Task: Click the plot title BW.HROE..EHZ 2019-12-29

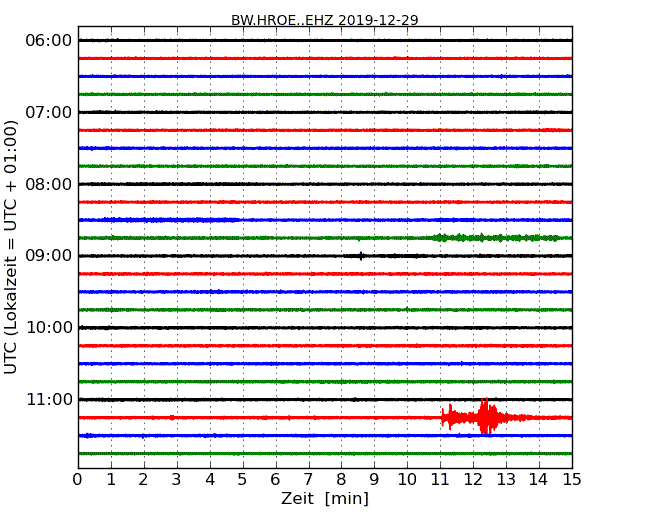Action: 325,20
